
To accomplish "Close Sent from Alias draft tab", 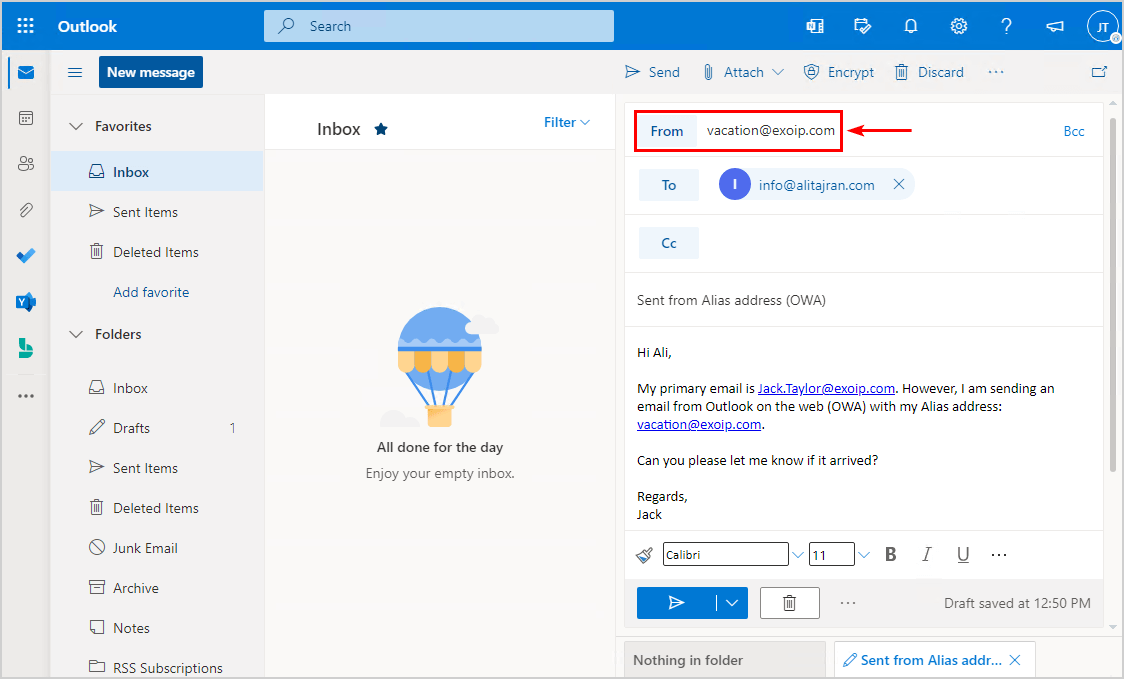I will pos(1014,660).
